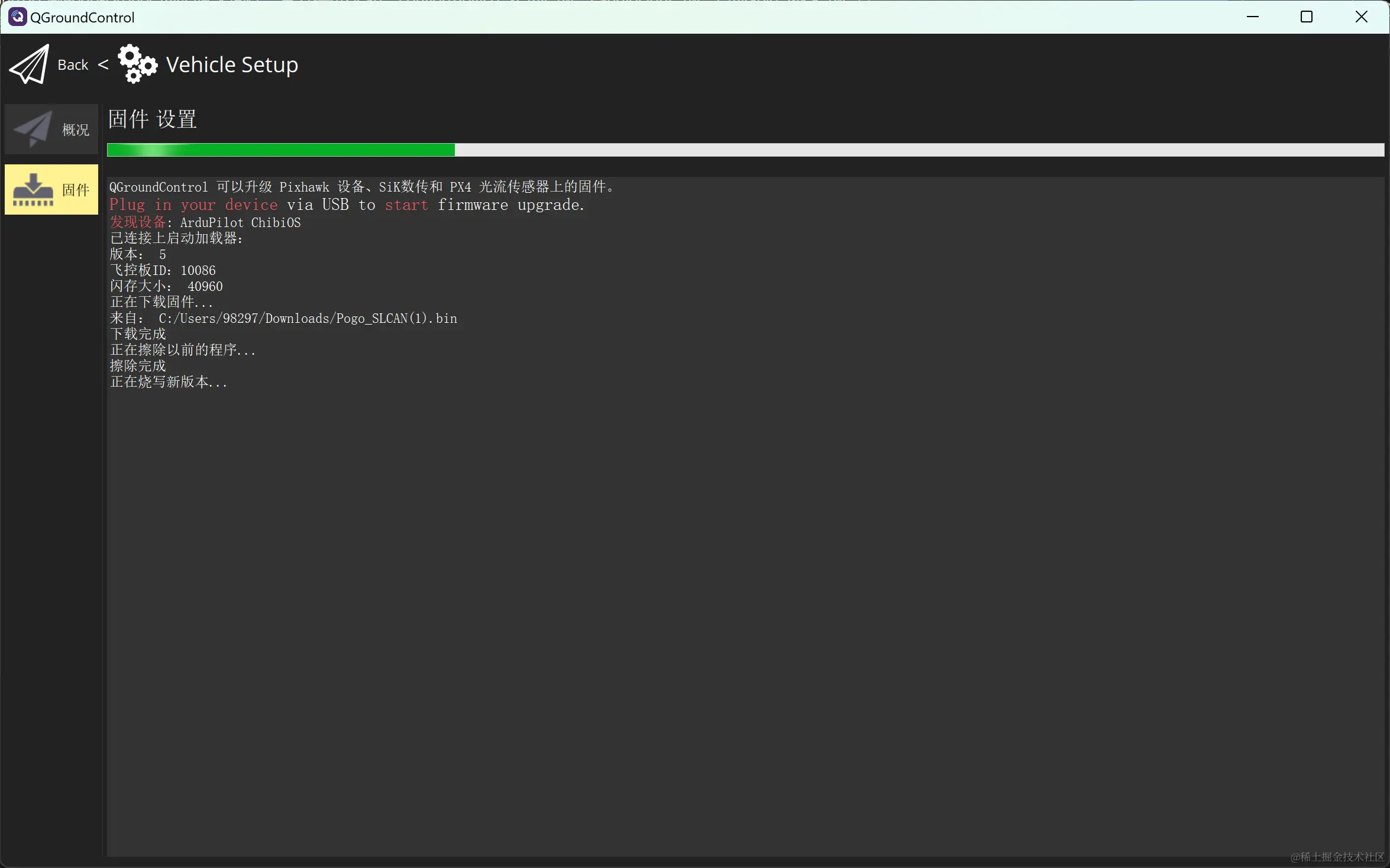
Task: Click the '<' chevron beside Back
Action: tap(103, 64)
